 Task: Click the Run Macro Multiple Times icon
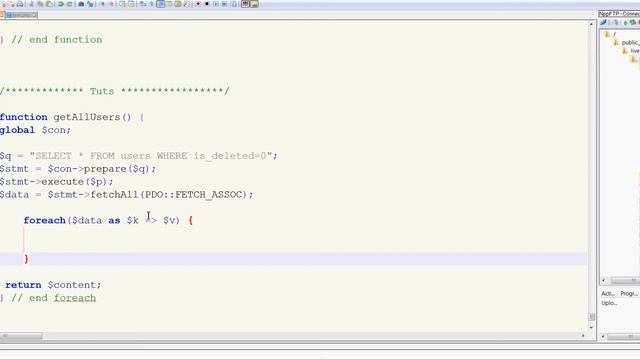click(x=224, y=4)
